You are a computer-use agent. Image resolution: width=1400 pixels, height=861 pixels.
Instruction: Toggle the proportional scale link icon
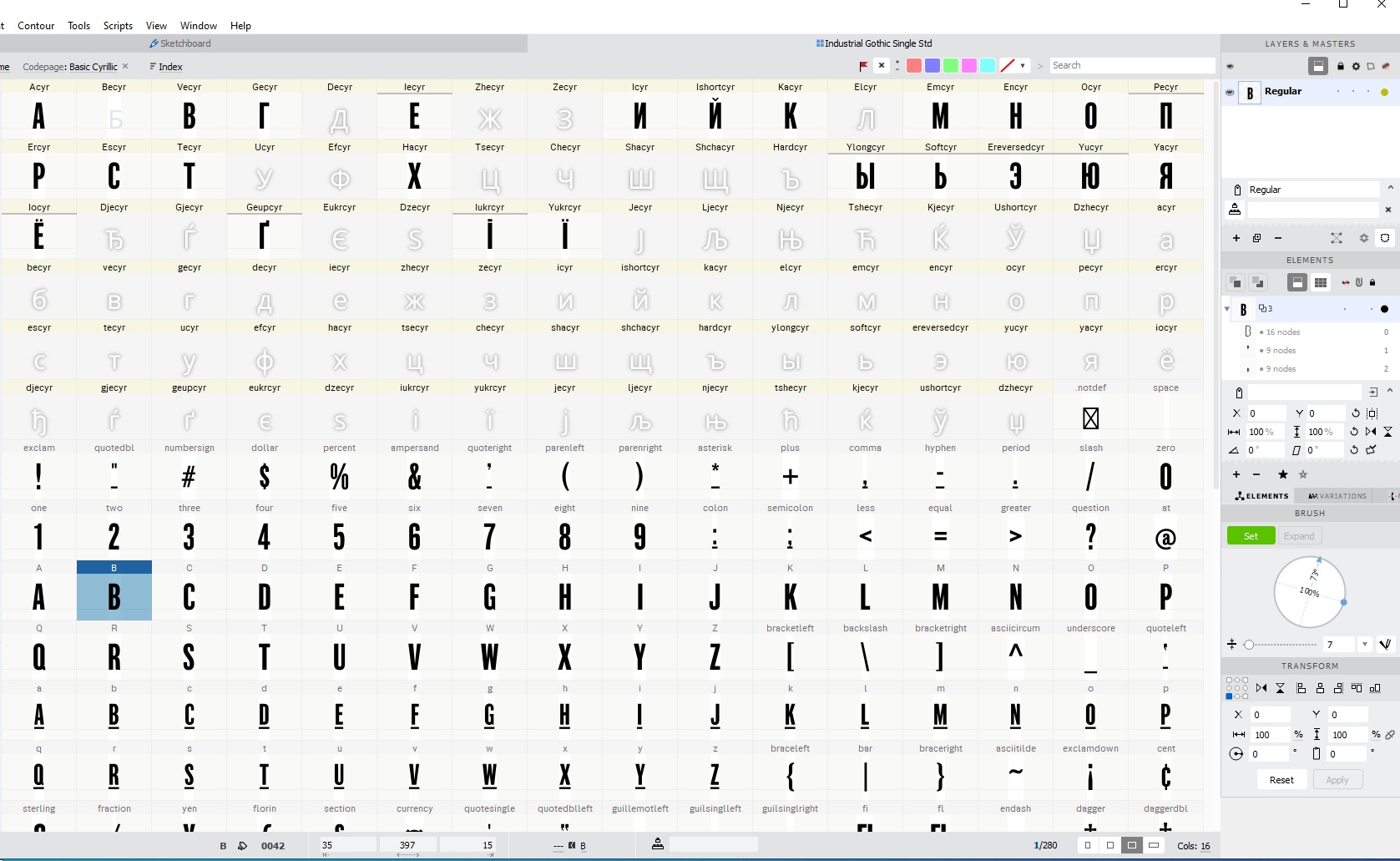(x=1390, y=735)
